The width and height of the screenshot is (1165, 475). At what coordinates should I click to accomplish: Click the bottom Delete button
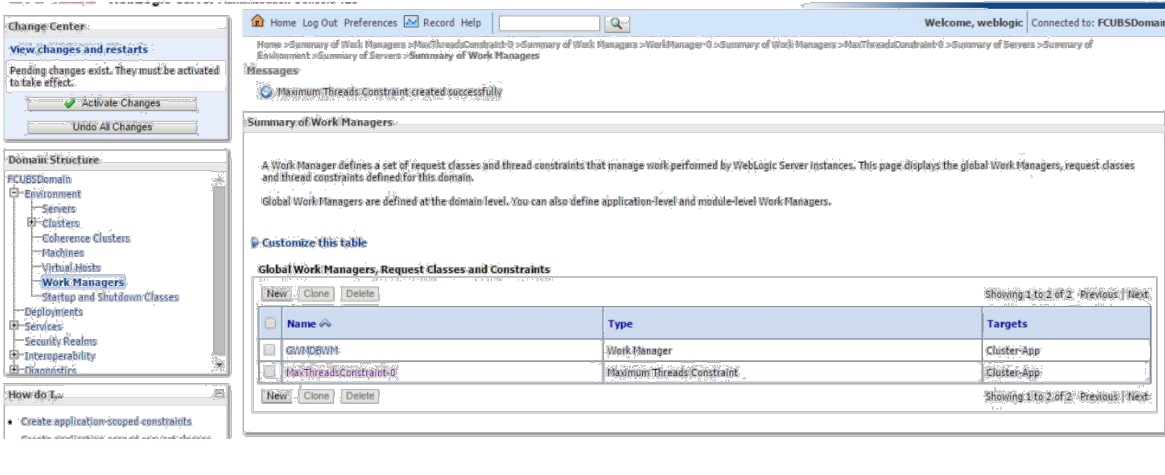coord(360,396)
